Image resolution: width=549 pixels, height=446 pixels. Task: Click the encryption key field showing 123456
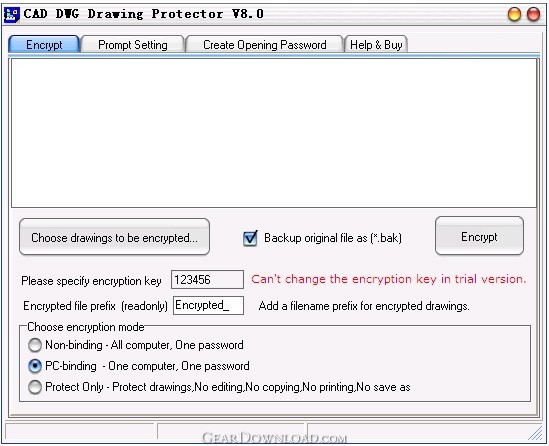point(207,280)
